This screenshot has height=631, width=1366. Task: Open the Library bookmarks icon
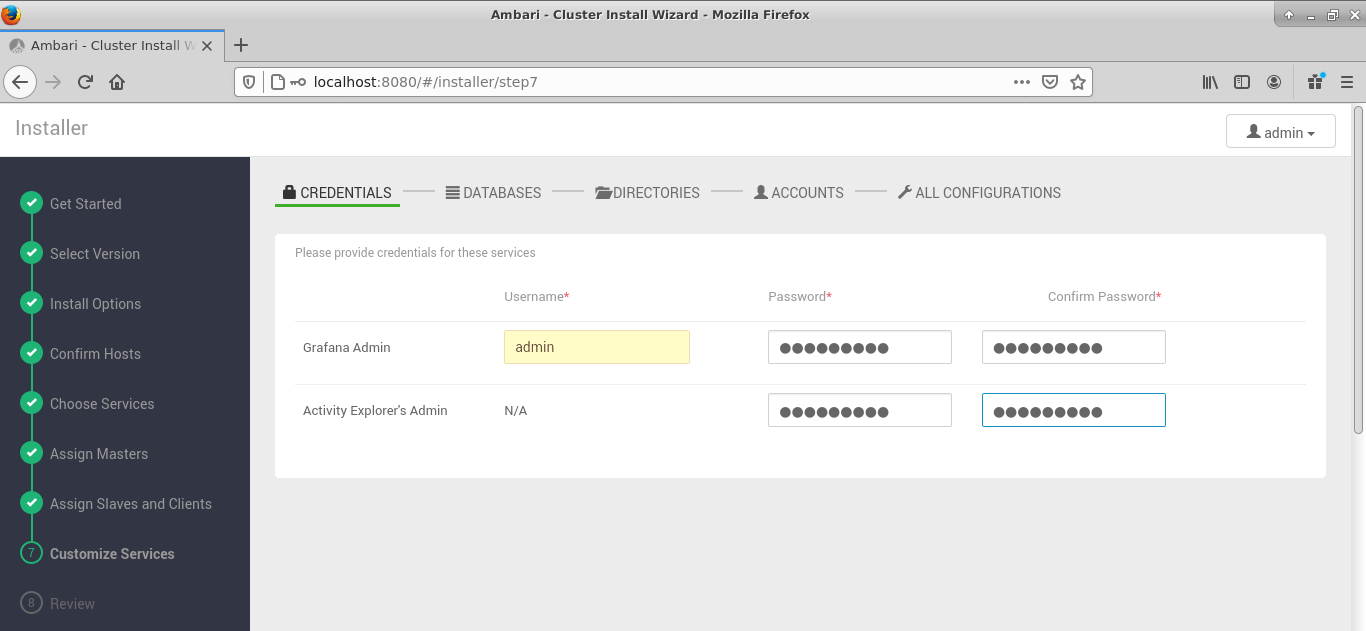pyautogui.click(x=1210, y=82)
